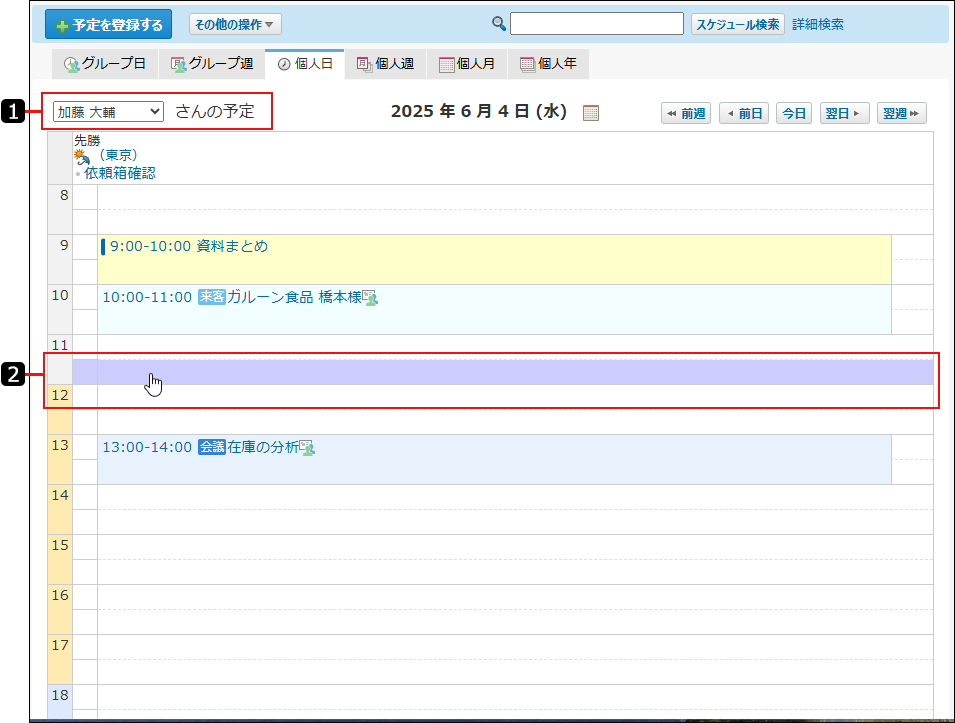Click the グループ日 tab icon
This screenshot has height=723, width=955.
tap(72, 65)
